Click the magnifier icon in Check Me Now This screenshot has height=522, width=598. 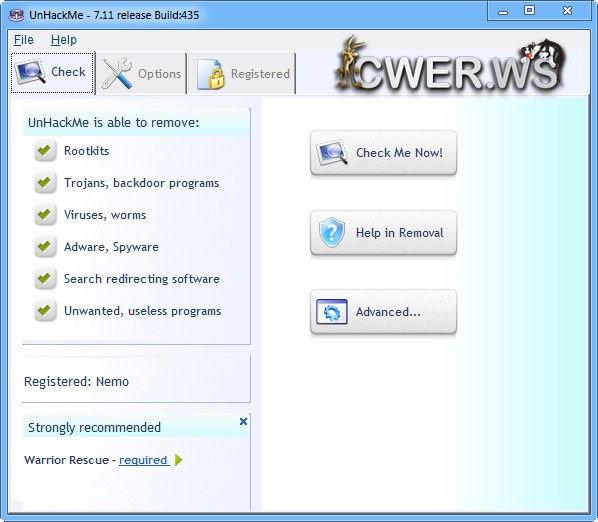(332, 153)
